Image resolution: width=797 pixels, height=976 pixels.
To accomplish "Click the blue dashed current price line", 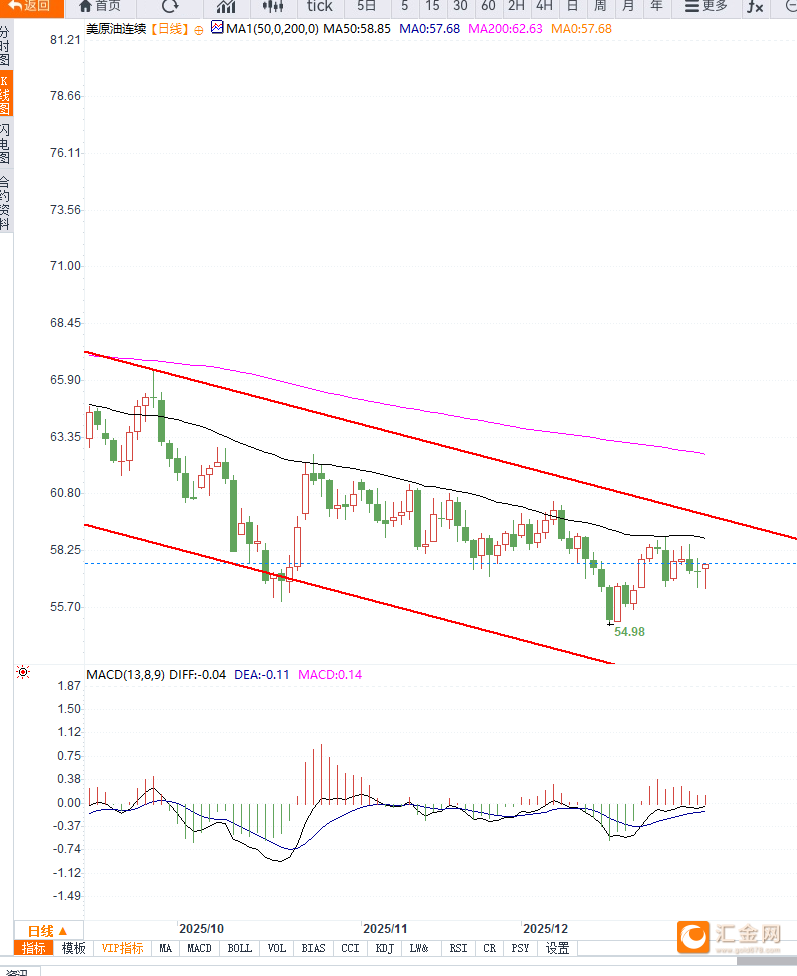I will pyautogui.click(x=440, y=563).
